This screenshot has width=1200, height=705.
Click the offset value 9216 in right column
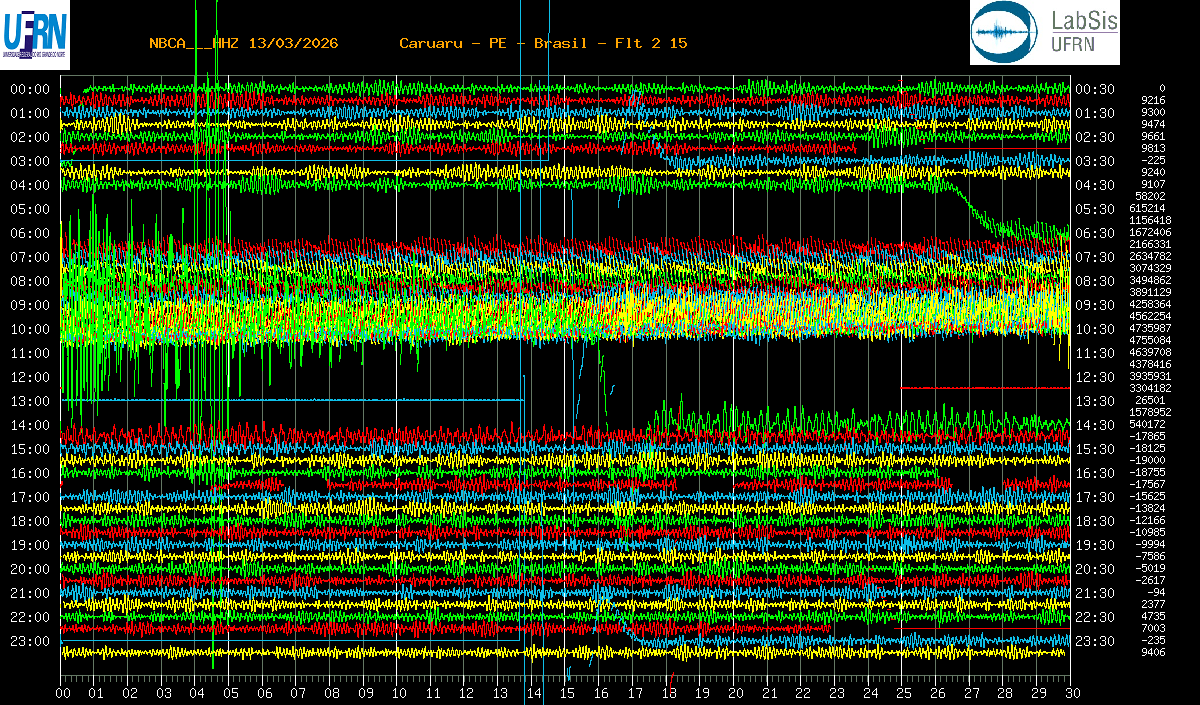tap(1153, 100)
